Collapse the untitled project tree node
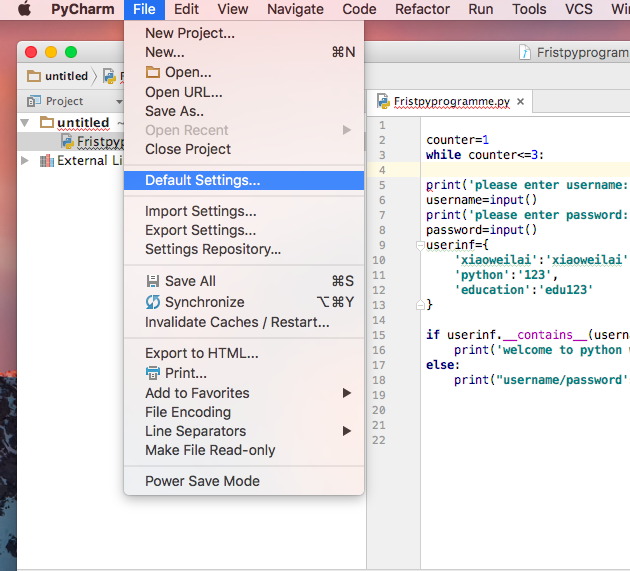630x571 pixels. pos(25,123)
